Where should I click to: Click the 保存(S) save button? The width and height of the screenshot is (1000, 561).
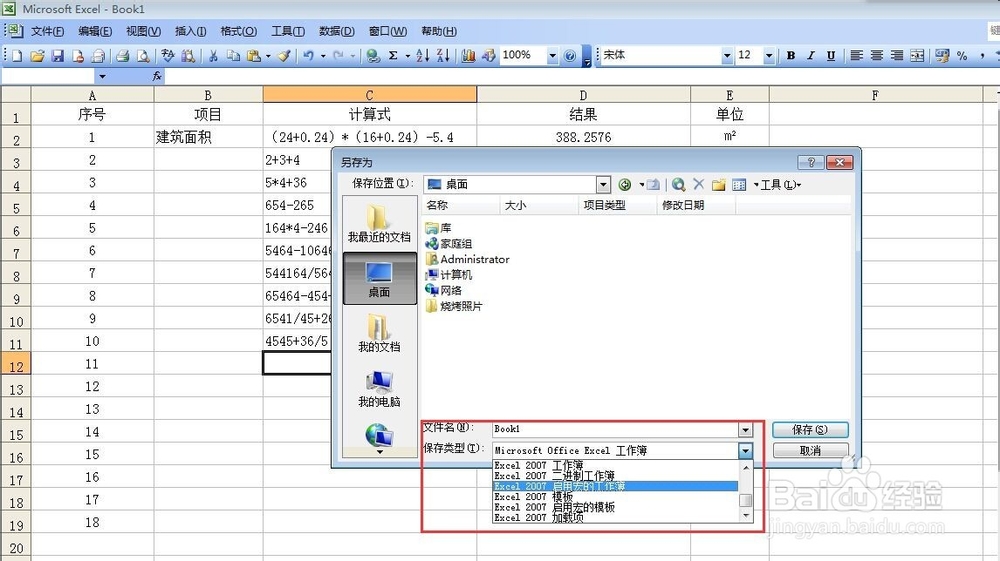[x=810, y=430]
